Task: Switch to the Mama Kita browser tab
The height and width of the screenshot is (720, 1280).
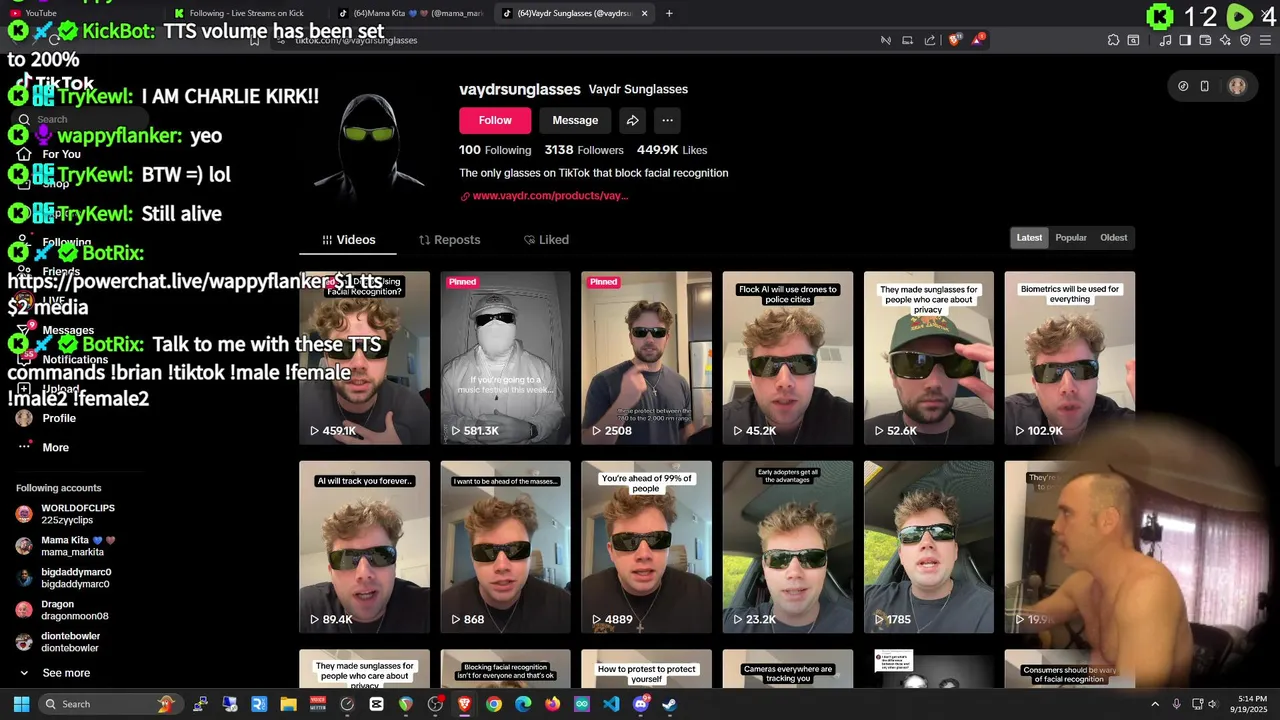Action: pyautogui.click(x=410, y=13)
